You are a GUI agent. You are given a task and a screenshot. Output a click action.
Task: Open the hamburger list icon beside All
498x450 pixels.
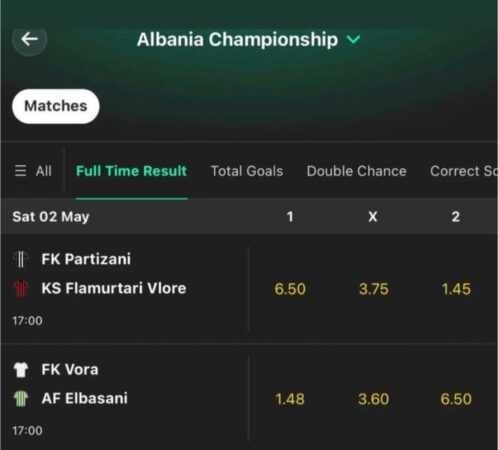coord(20,171)
